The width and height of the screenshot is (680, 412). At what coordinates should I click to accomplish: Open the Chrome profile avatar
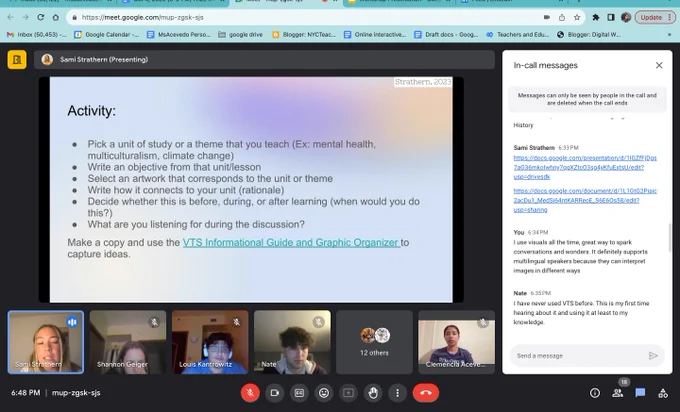(626, 17)
